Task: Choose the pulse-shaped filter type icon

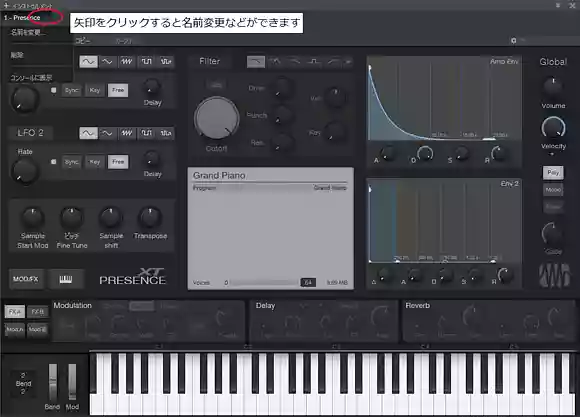Action: (x=314, y=61)
